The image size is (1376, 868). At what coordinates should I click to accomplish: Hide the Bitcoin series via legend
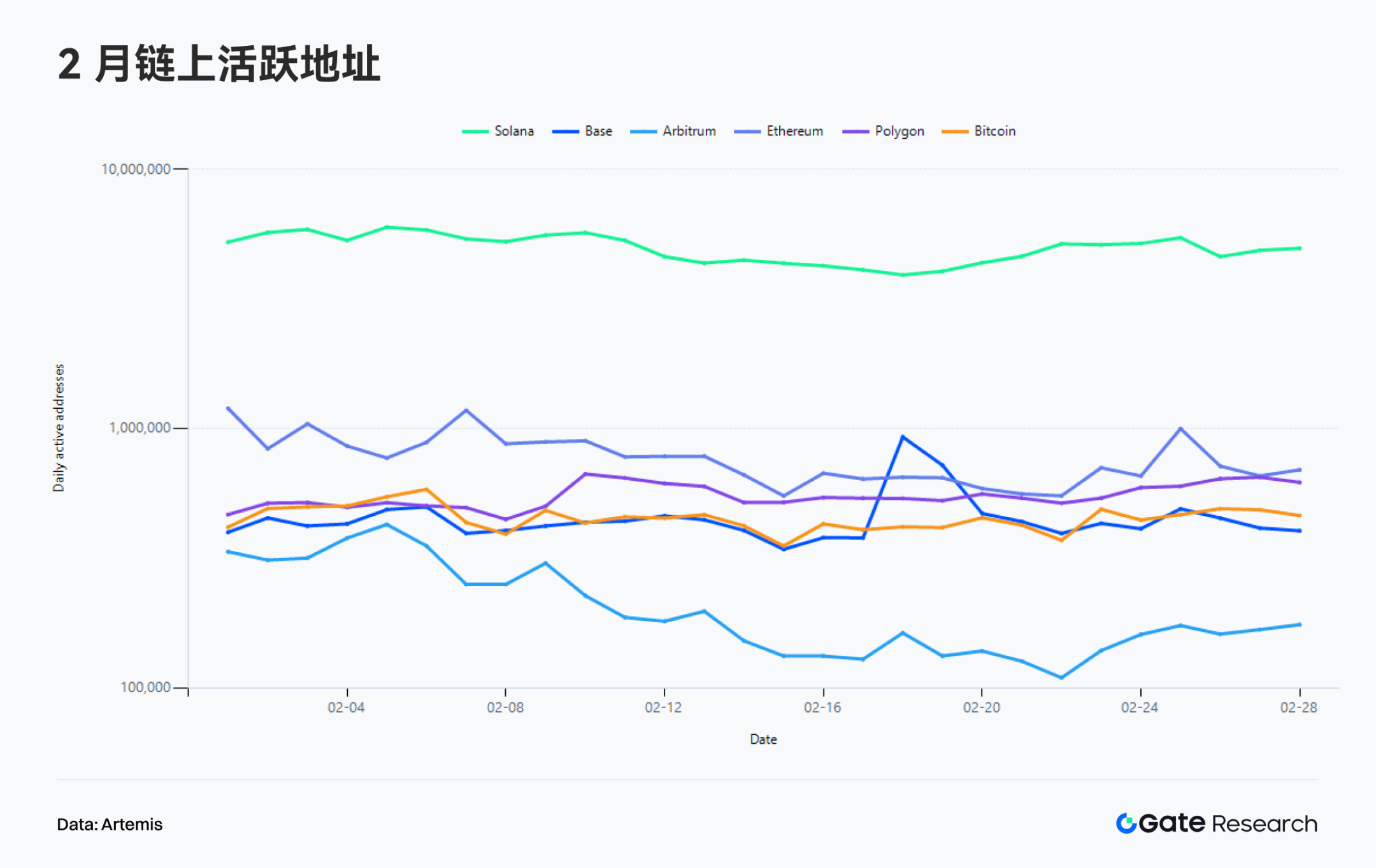(x=994, y=131)
